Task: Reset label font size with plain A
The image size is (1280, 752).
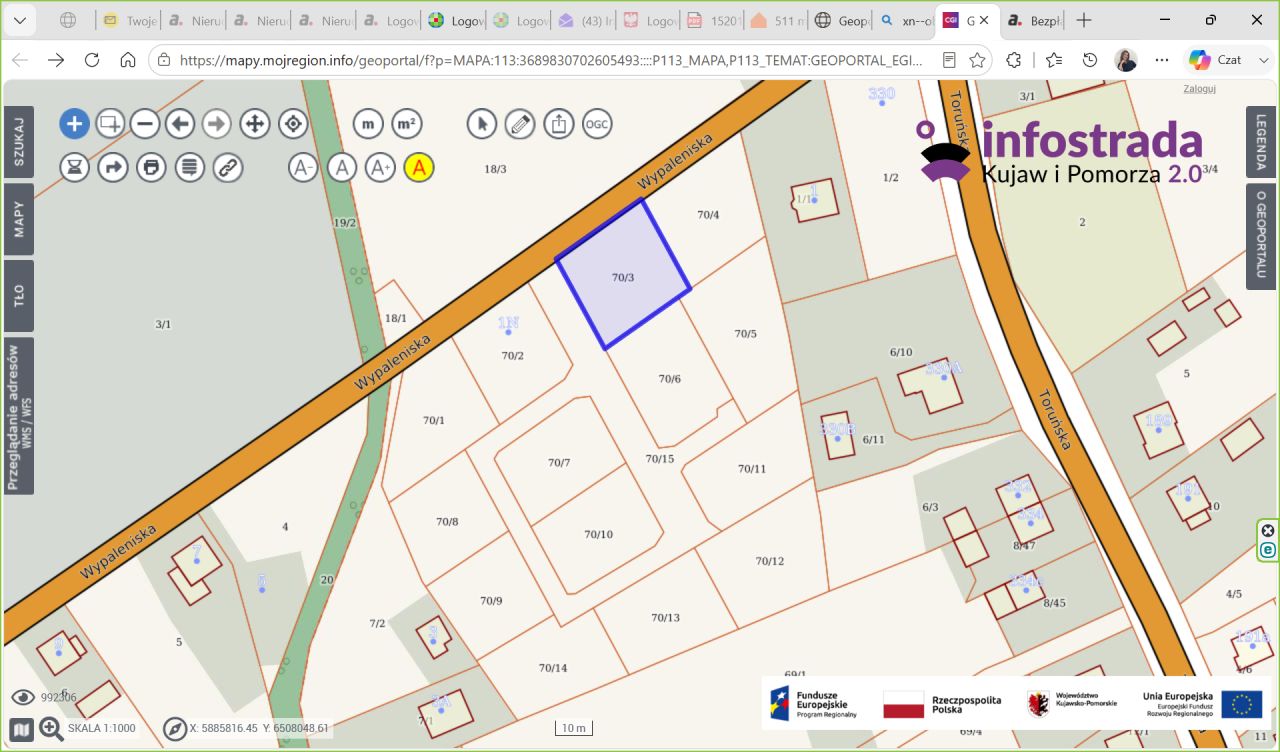Action: point(342,167)
